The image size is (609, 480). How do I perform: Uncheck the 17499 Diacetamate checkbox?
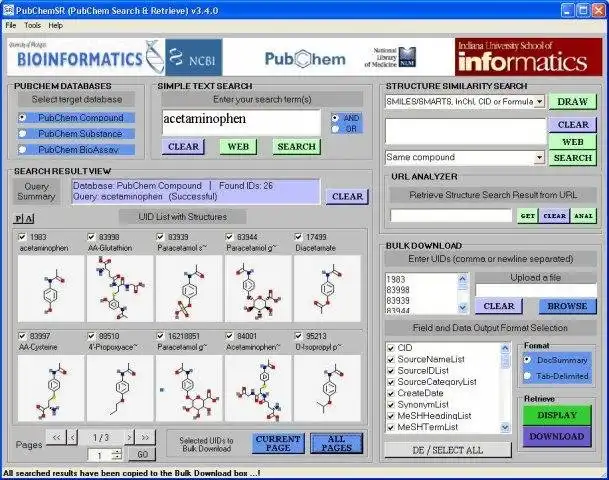(x=298, y=237)
